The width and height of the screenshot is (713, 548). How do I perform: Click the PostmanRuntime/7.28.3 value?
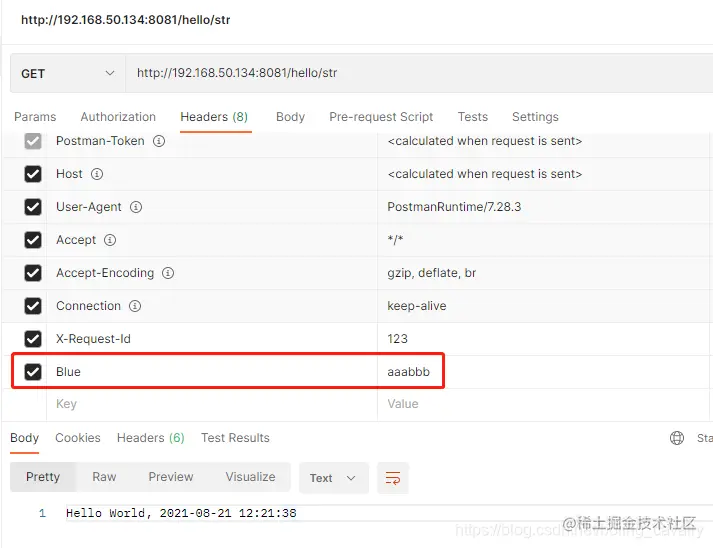tap(454, 207)
